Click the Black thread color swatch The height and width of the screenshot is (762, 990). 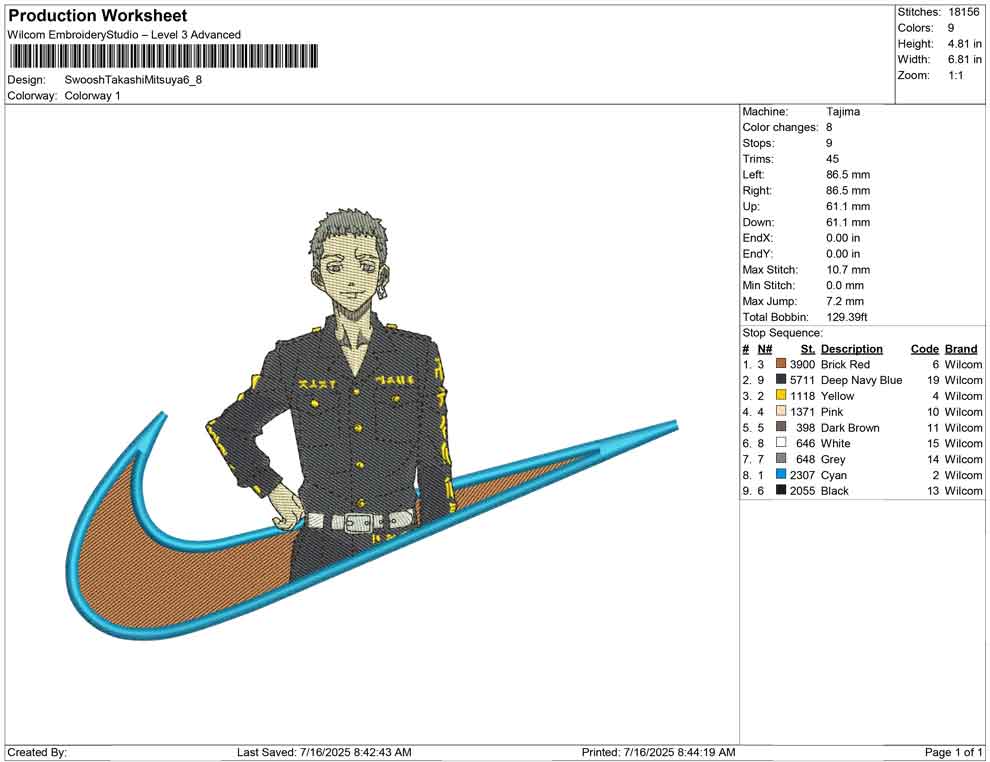point(781,490)
